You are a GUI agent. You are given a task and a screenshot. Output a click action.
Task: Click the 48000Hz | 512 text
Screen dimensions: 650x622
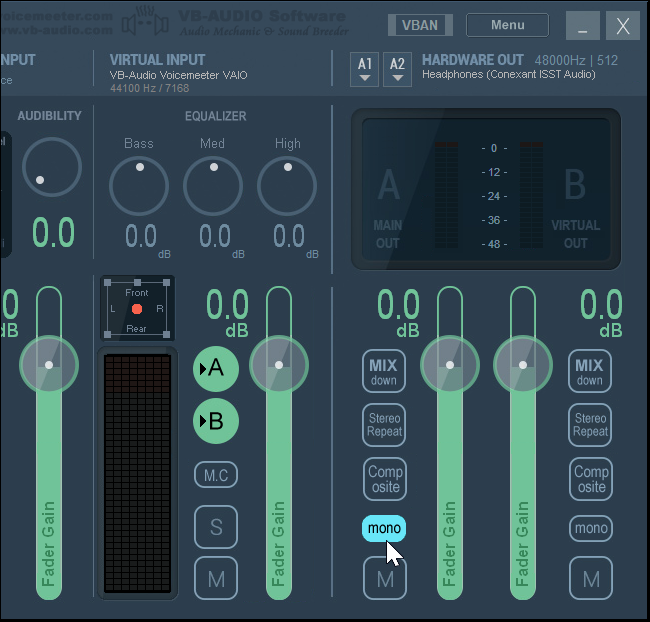click(576, 61)
